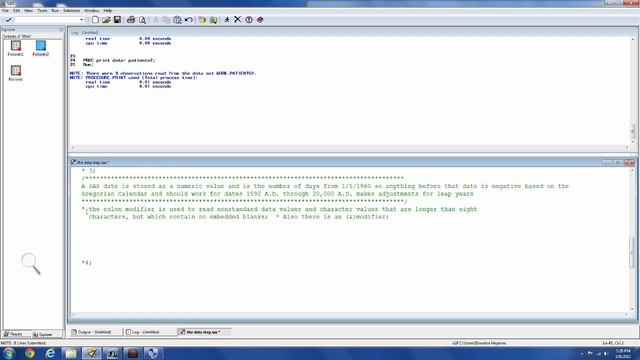Click the New document toolbar icon
This screenshot has width=640, height=360.
pos(95,20)
